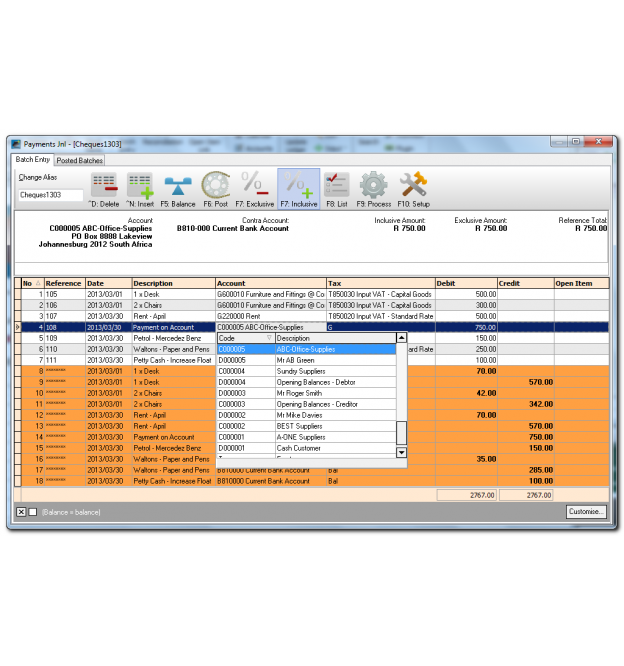
Task: Open the F8 List icon
Action: coord(337,185)
